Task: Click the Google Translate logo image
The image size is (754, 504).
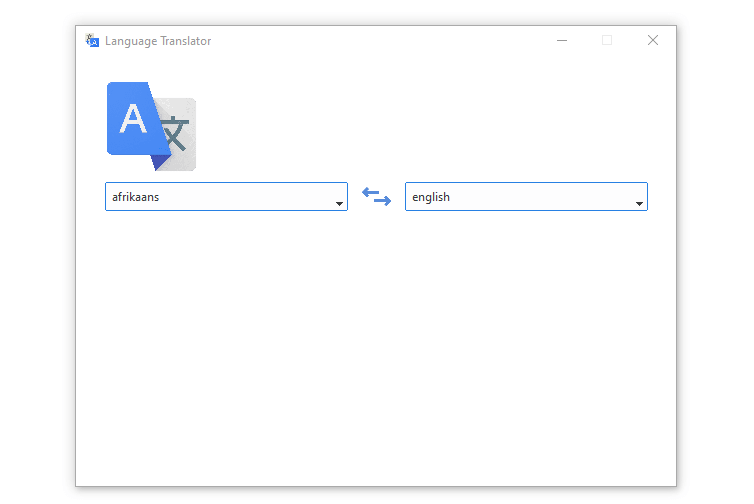Action: coord(151,126)
